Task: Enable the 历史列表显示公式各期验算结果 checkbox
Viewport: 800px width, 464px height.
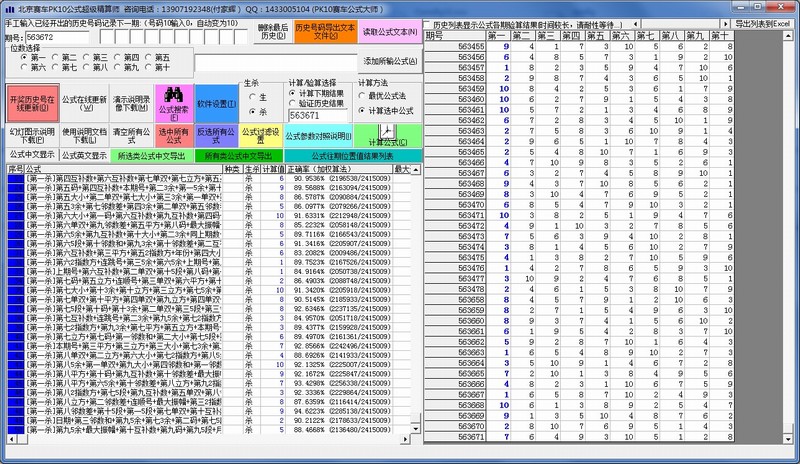Action: [427, 22]
